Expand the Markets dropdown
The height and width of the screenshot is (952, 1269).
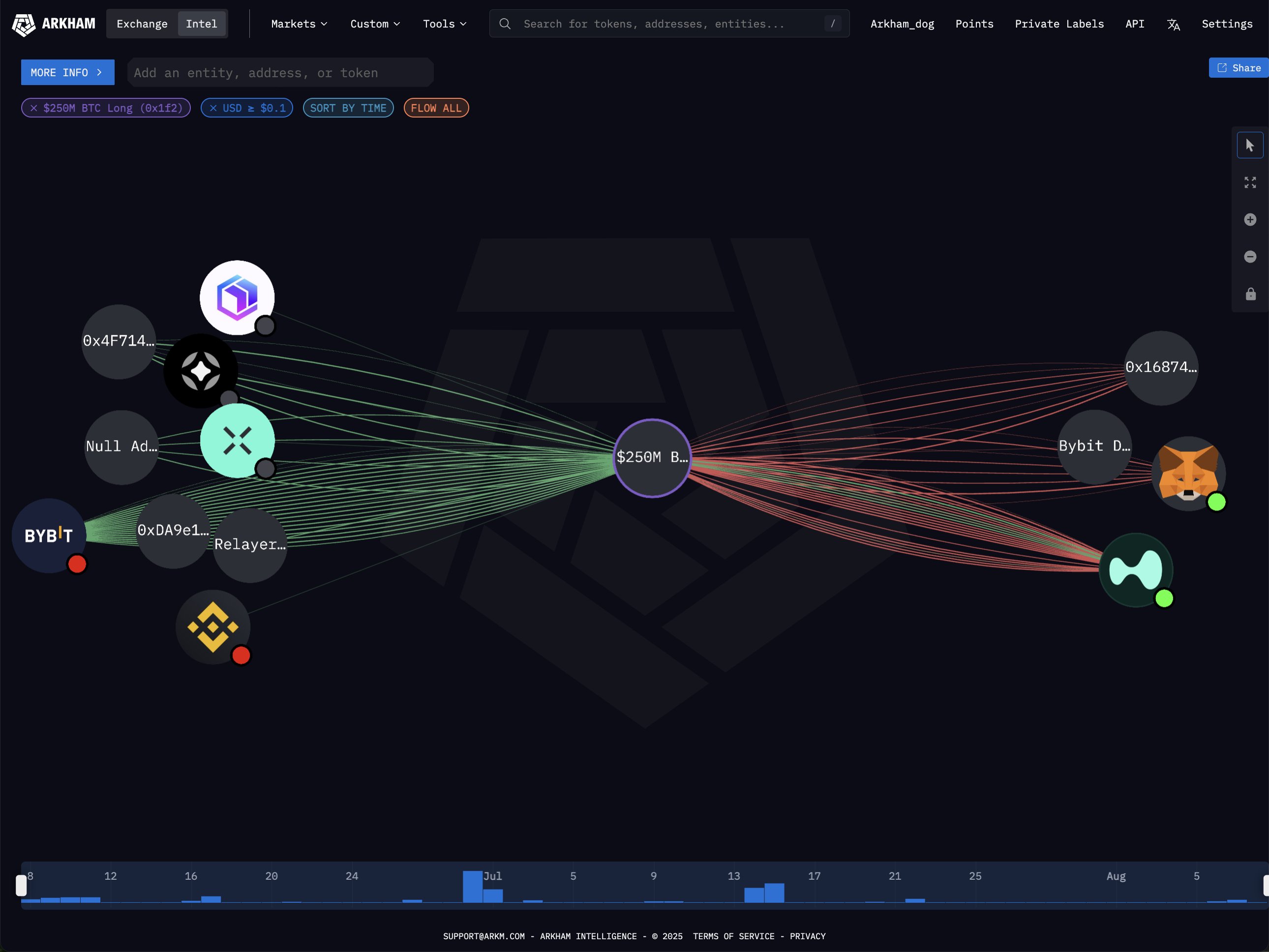coord(299,24)
